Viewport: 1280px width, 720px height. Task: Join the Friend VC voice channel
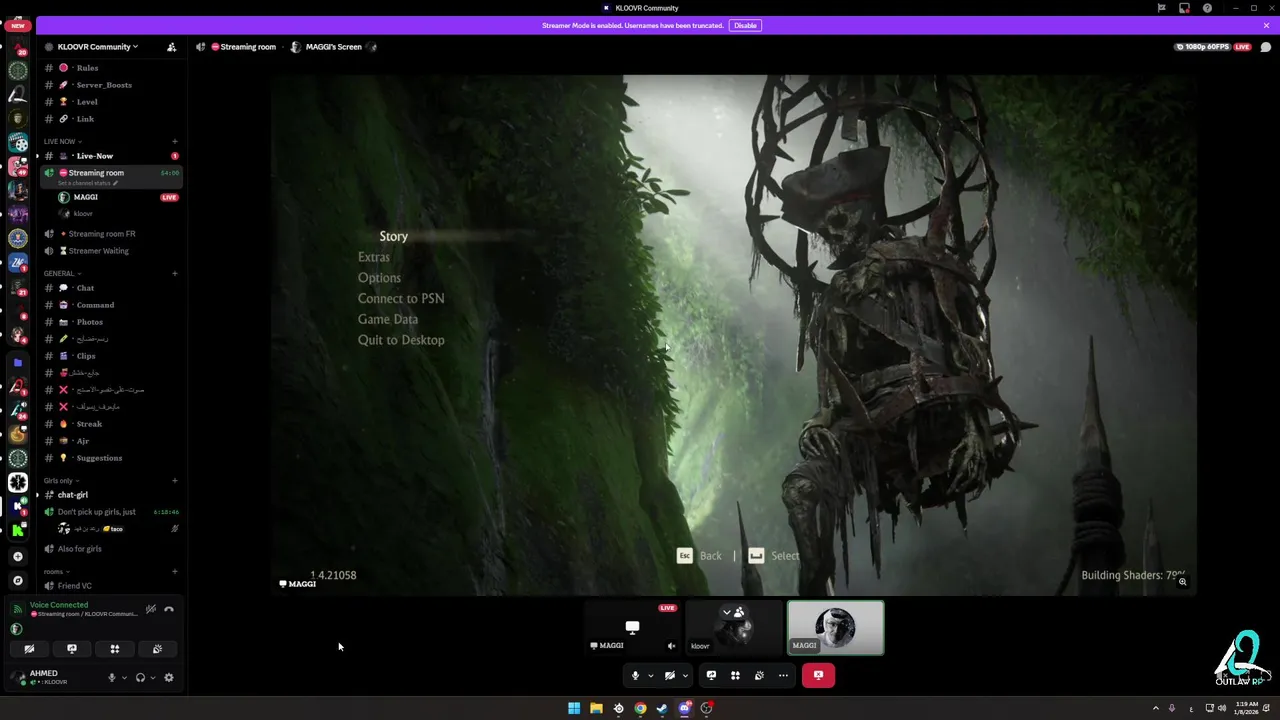110,586
